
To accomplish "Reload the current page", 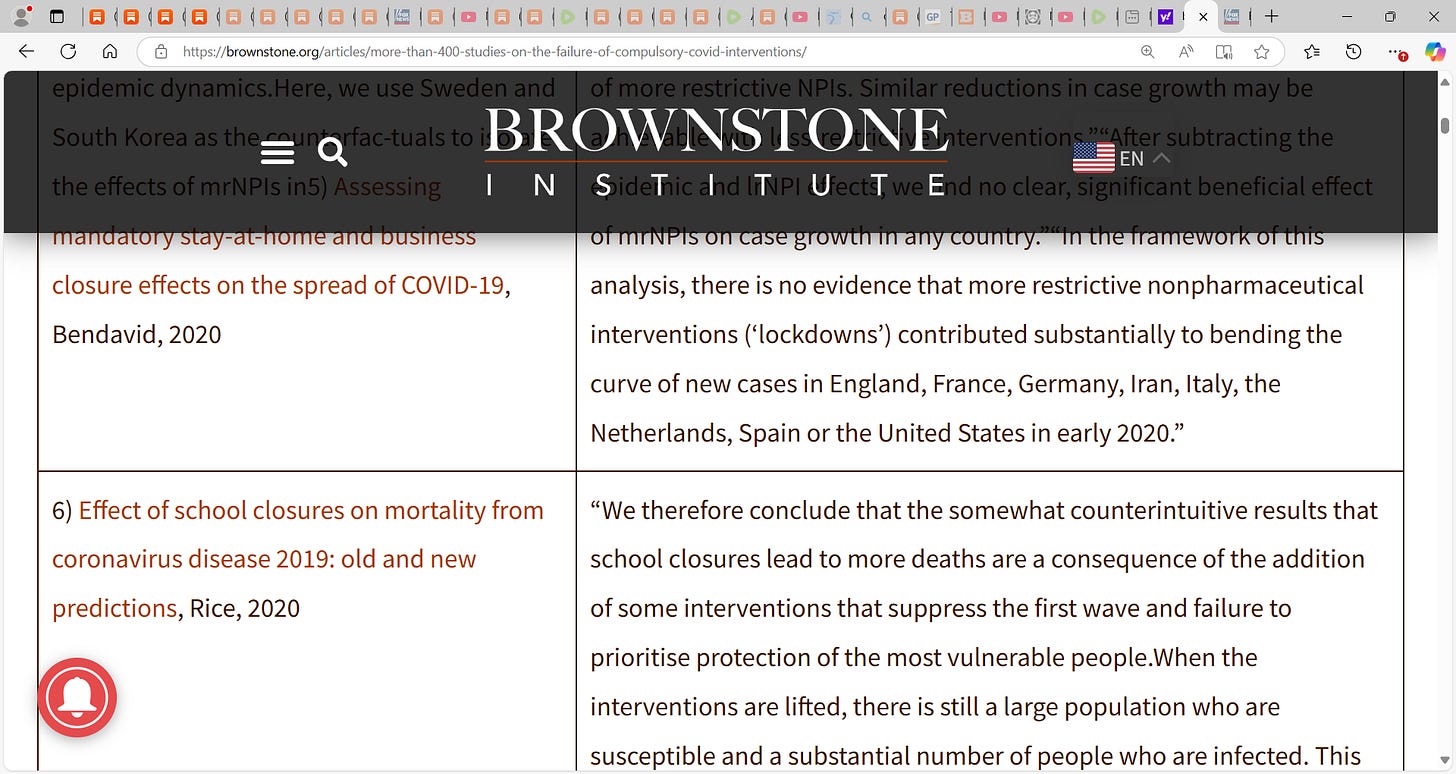I will point(68,52).
